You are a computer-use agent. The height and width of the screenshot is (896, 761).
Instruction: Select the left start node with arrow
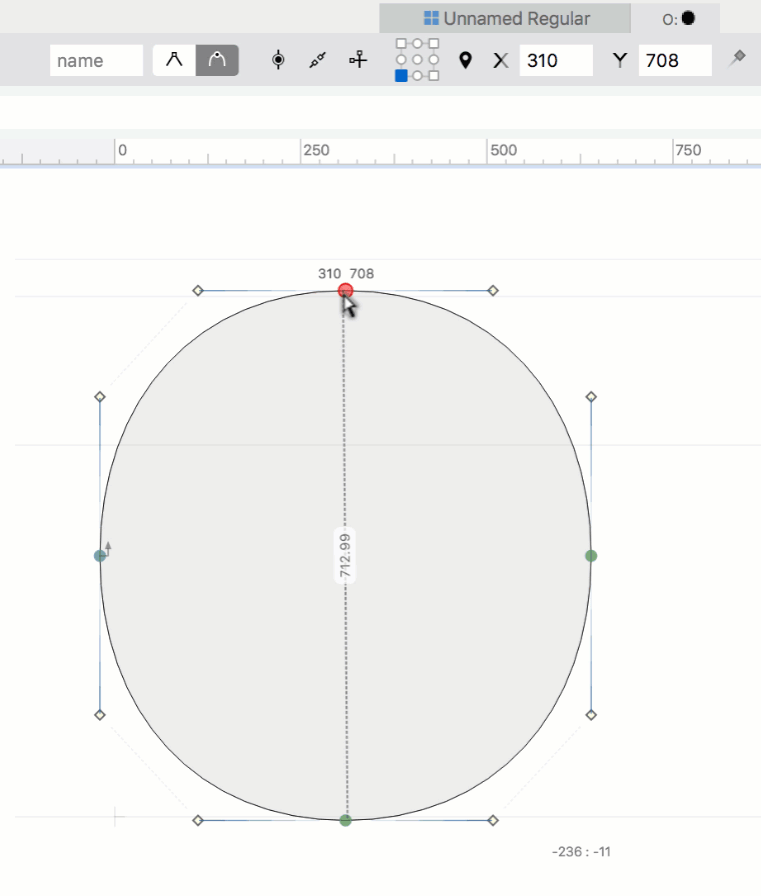click(100, 555)
